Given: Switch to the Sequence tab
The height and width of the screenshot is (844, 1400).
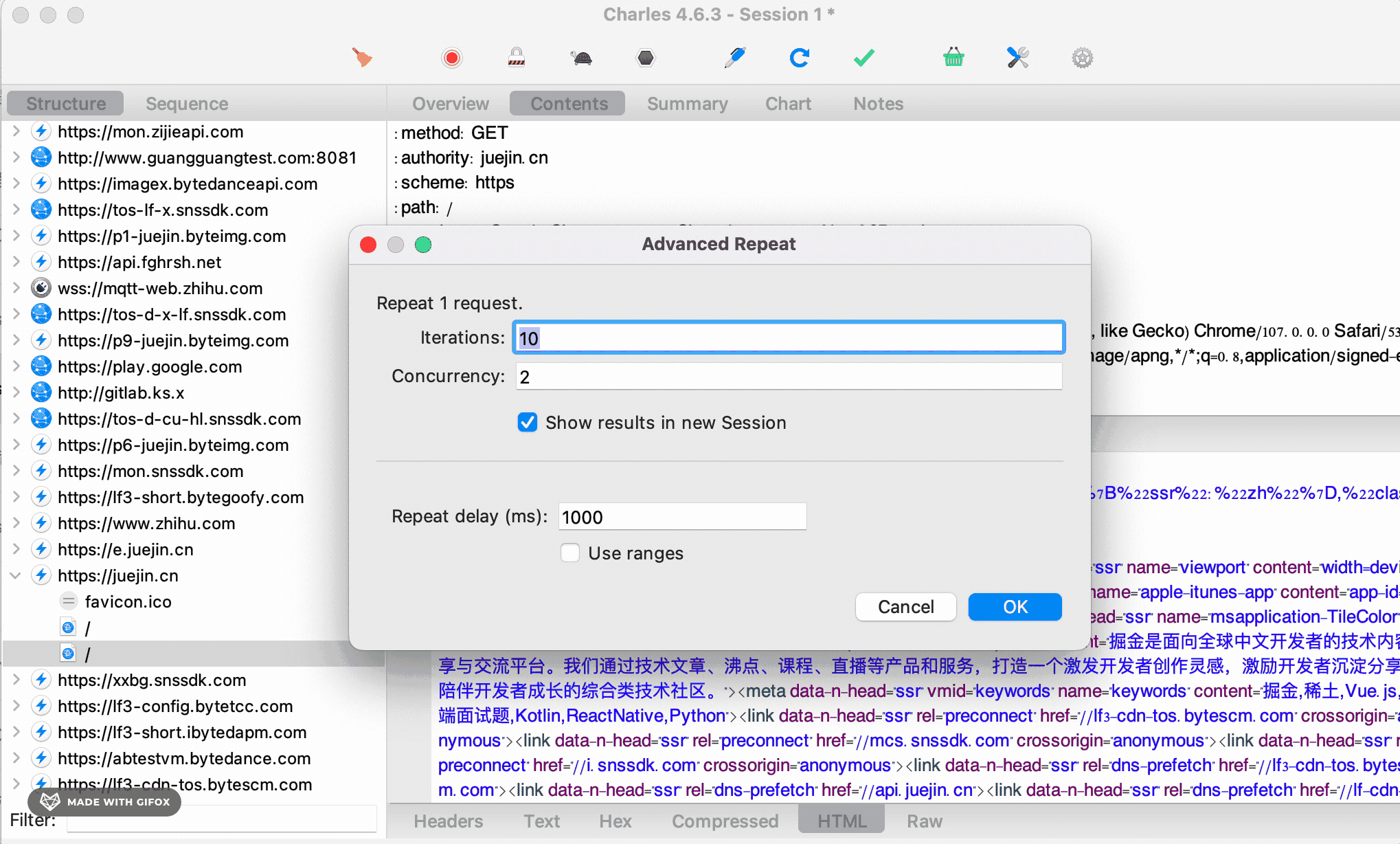Looking at the screenshot, I should 186,104.
